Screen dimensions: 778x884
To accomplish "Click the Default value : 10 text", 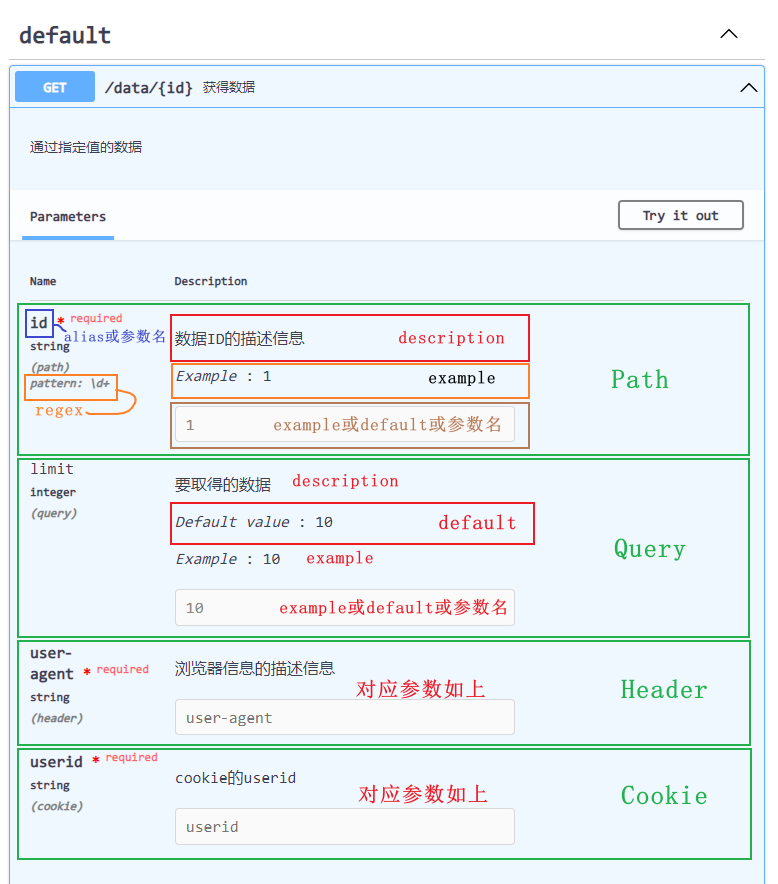I will pyautogui.click(x=254, y=522).
